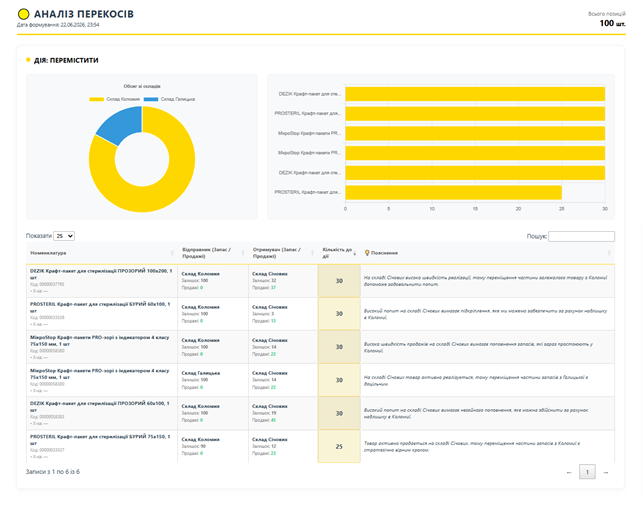Click the donut chart title Обсяг зі складів
643x509 pixels.
[142, 87]
